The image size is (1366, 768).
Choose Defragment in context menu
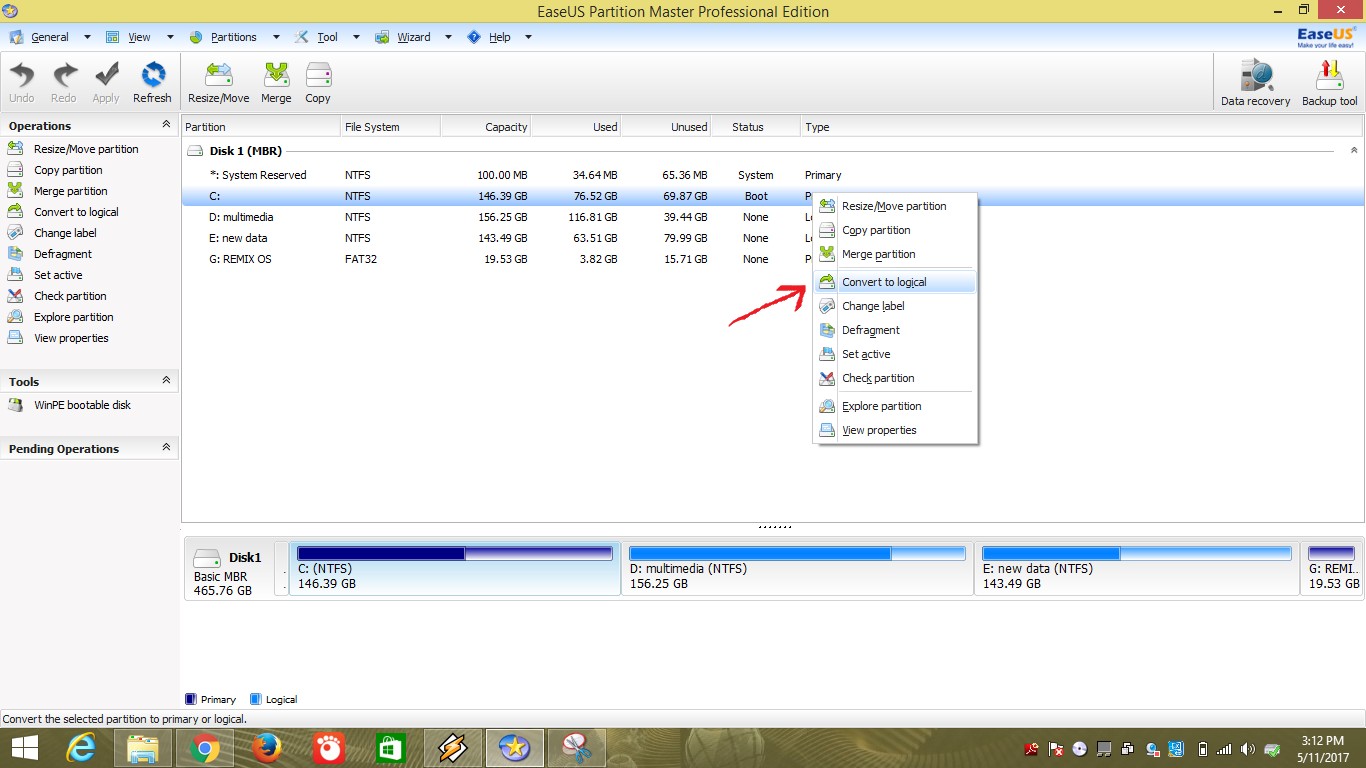coord(895,330)
